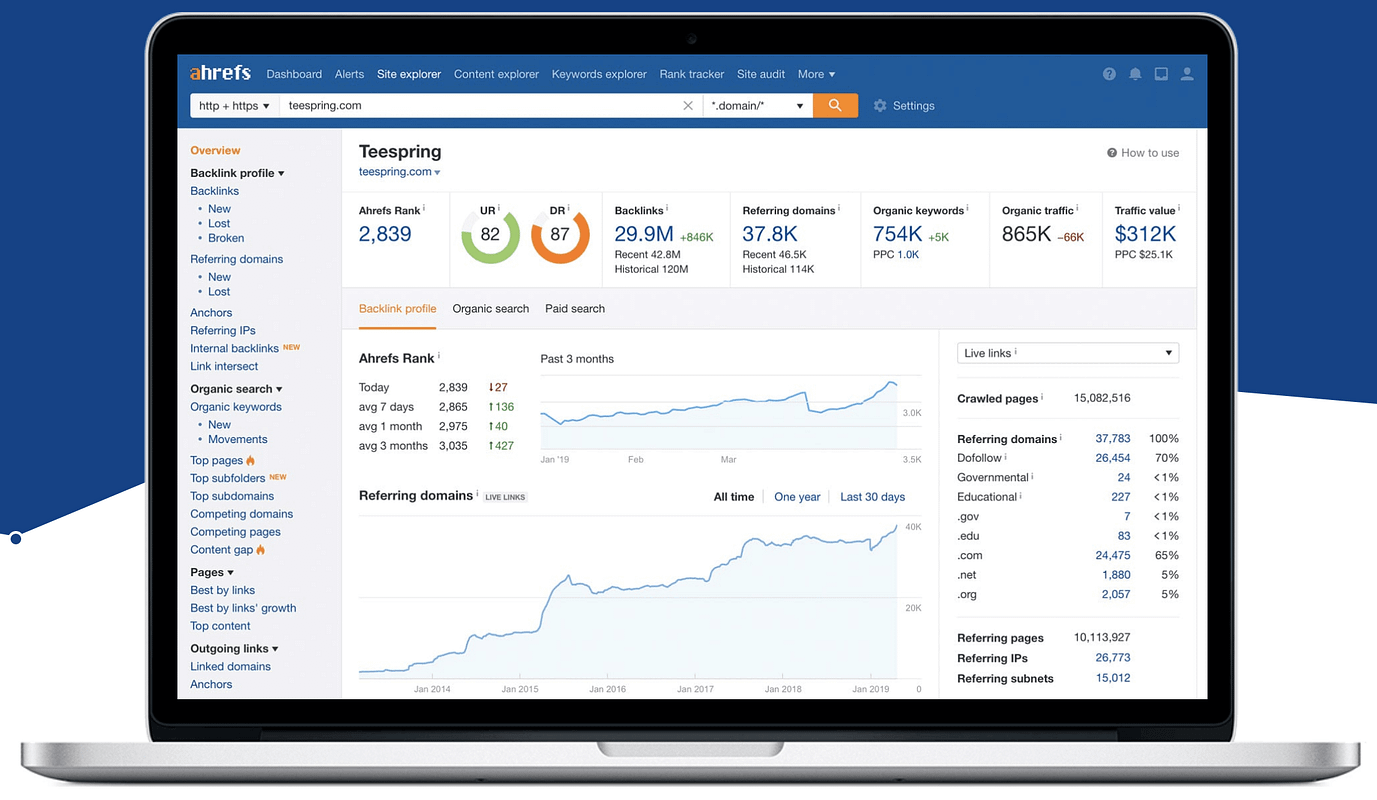The image size is (1377, 800).
Task: Open the Live links dropdown
Action: (1068, 353)
